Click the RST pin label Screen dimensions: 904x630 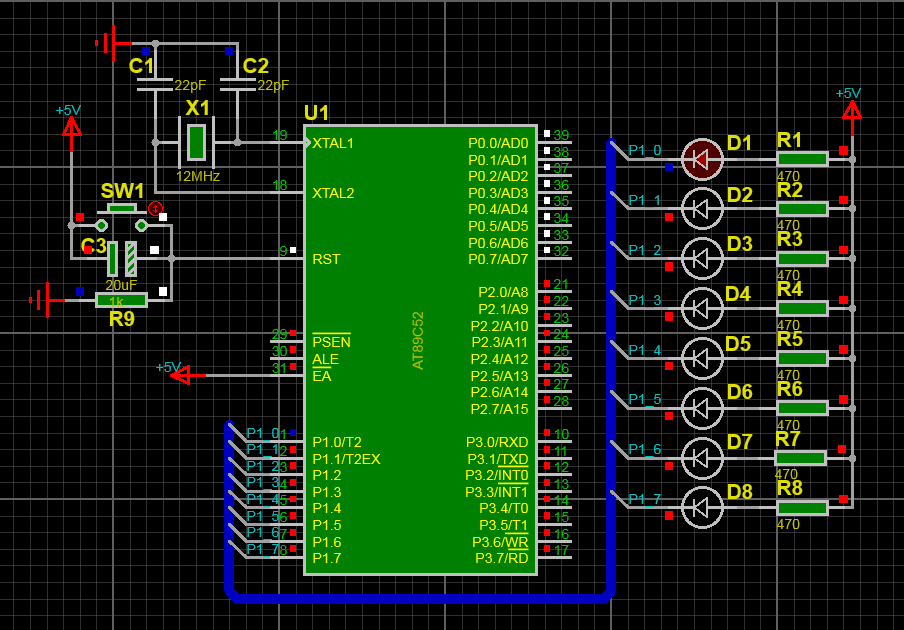click(x=326, y=259)
